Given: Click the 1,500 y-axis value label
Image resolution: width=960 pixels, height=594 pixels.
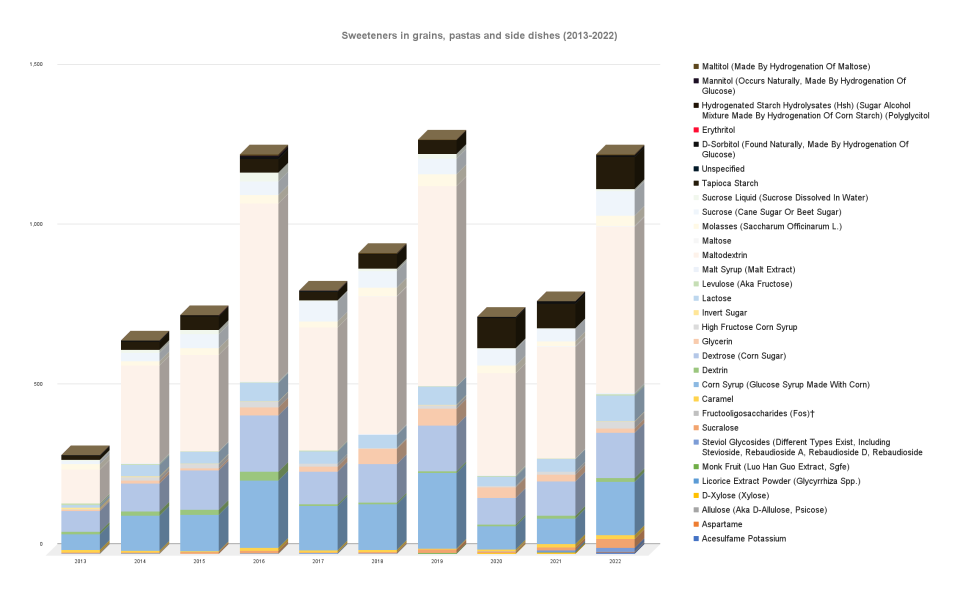Looking at the screenshot, I should click(36, 64).
